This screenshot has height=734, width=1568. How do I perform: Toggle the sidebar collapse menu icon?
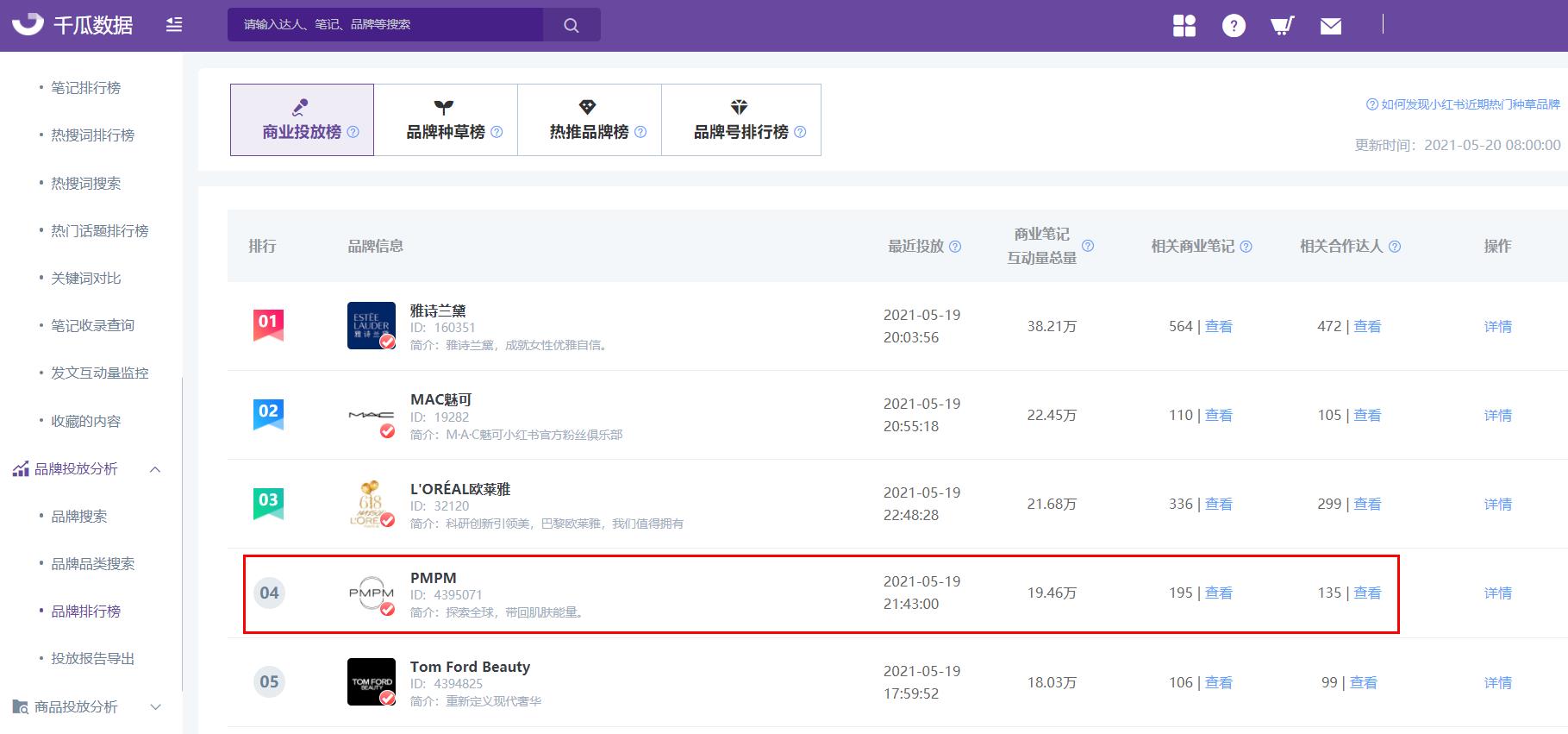pos(174,25)
